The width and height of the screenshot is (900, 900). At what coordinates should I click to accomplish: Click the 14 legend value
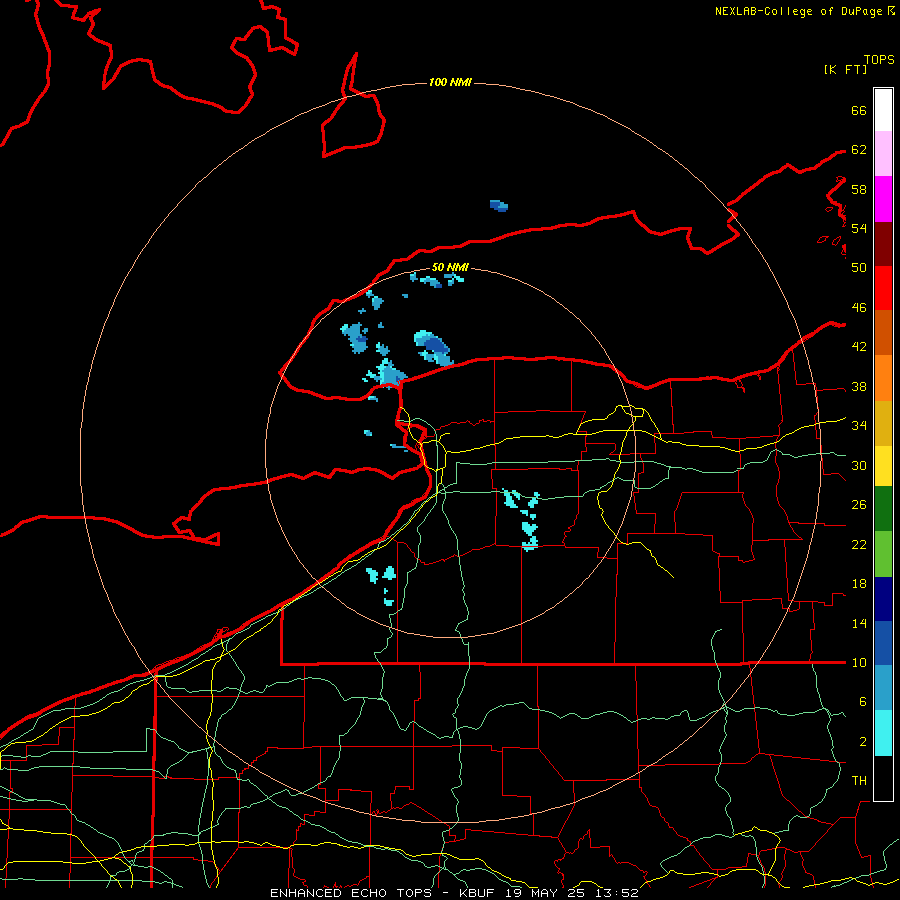pos(859,623)
